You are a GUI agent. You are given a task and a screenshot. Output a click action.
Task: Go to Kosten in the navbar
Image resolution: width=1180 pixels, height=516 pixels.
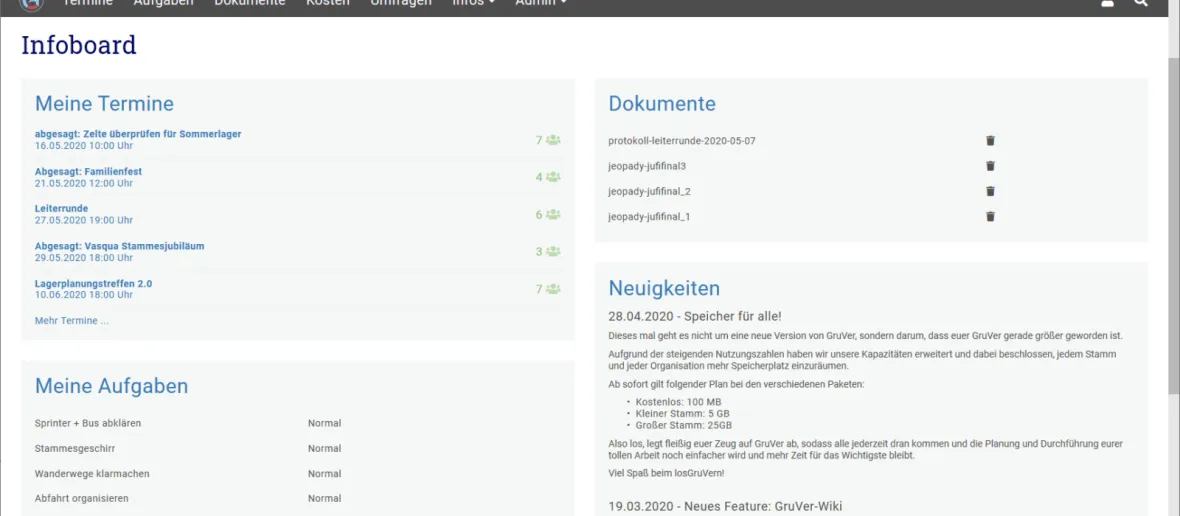point(328,3)
